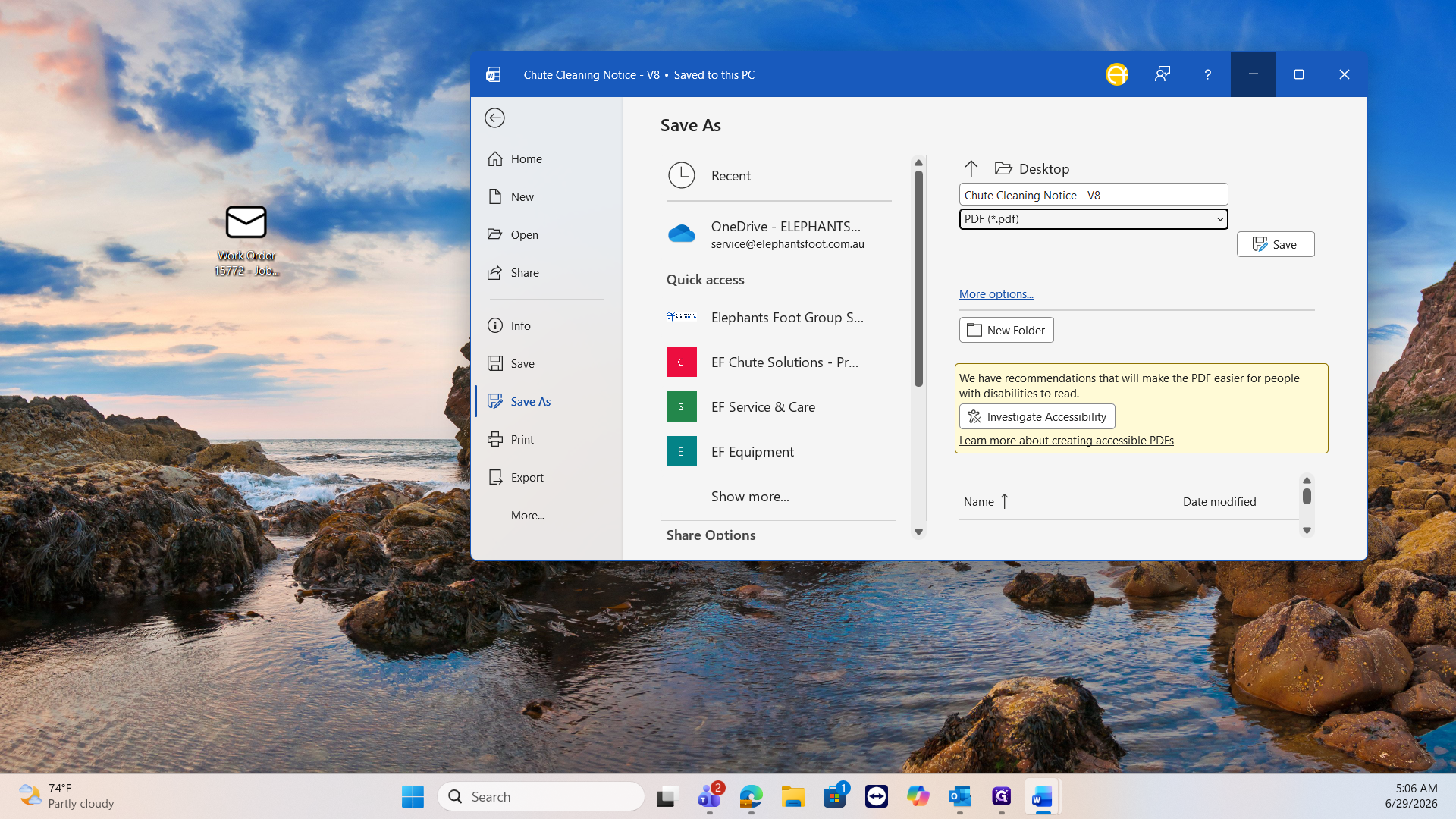Click locations list scroll up arrow
The width and height of the screenshot is (1456, 819).
[x=918, y=162]
